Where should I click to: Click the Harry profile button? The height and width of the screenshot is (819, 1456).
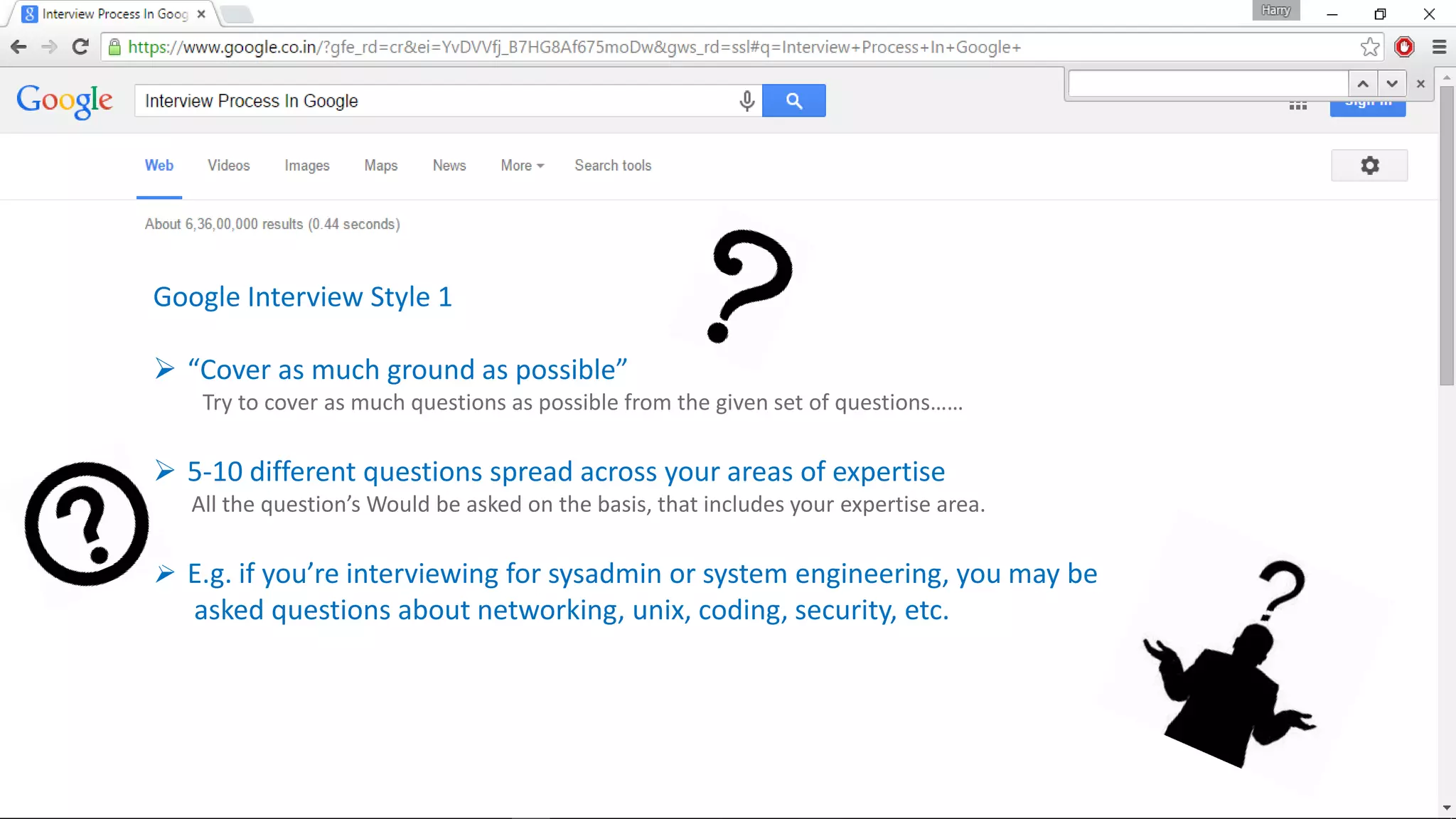[1276, 11]
